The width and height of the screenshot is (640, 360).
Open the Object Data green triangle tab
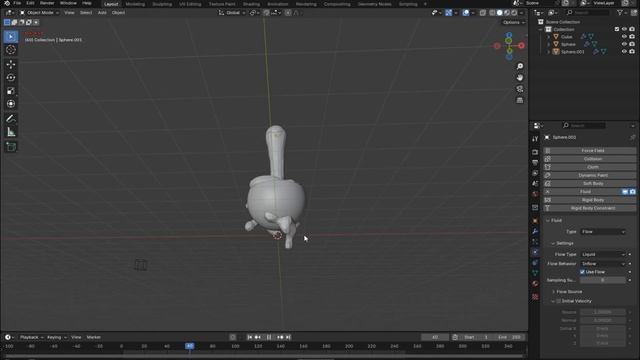click(x=535, y=273)
